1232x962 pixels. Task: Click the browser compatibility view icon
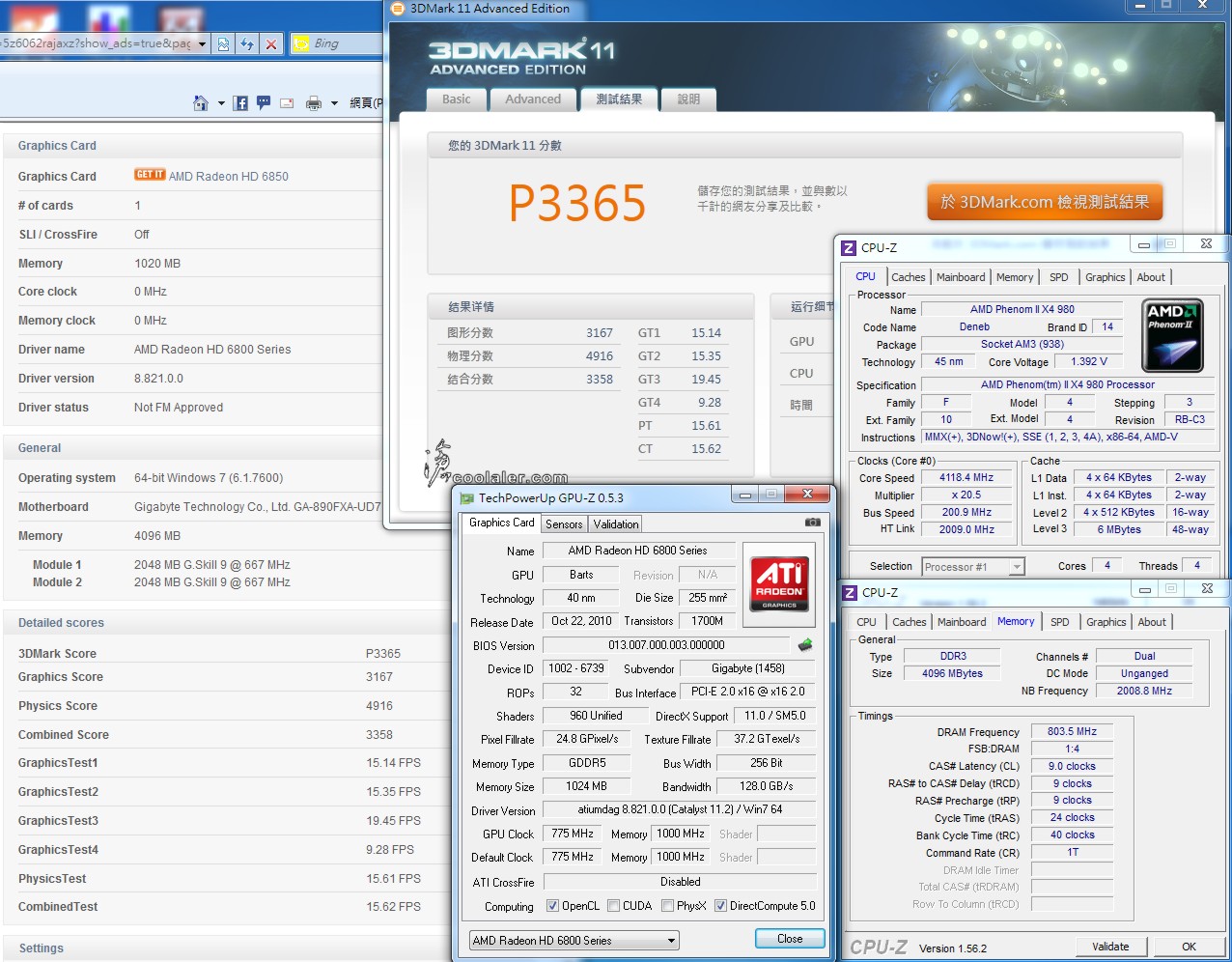coord(224,43)
